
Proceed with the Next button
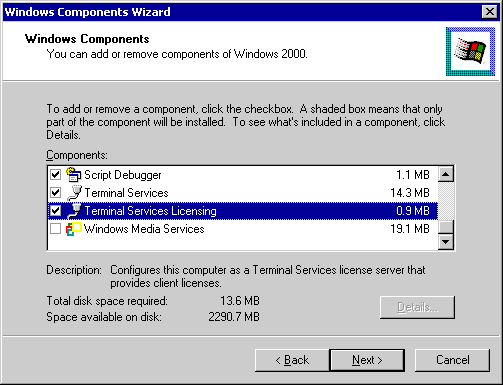click(367, 360)
